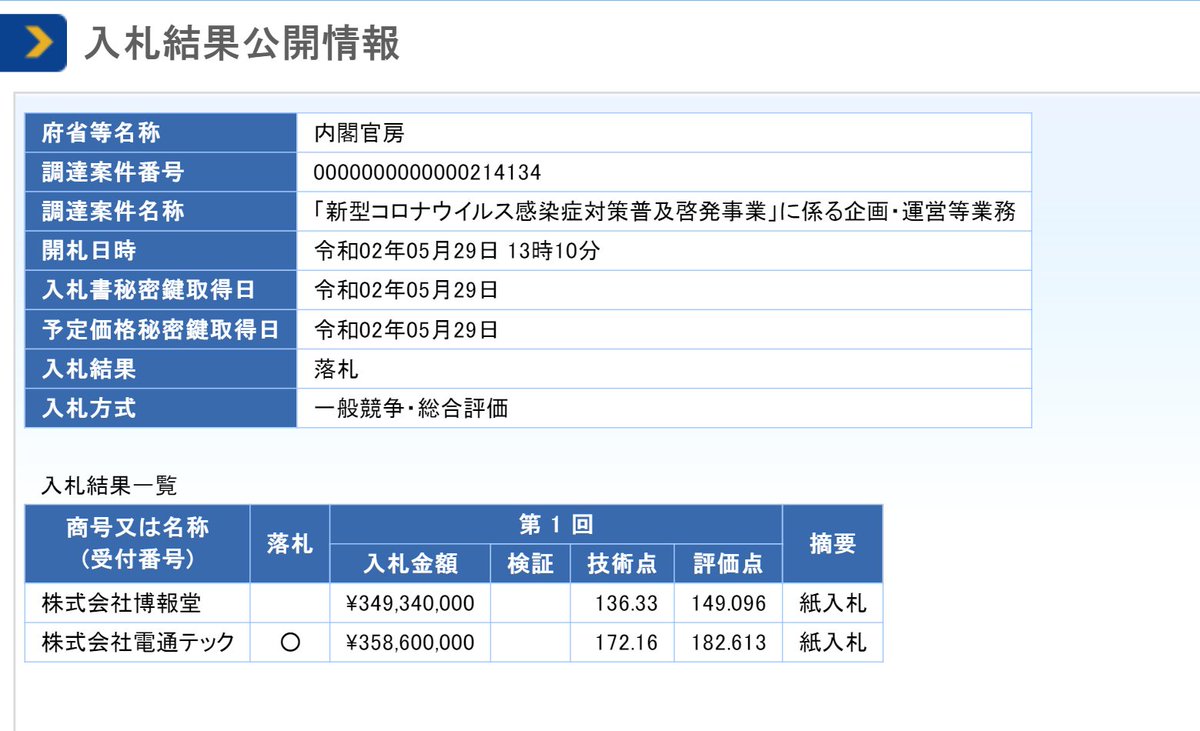Viewport: 1200px width, 731px height.
Task: Click the date next to 入札書秘密鍵取得日
Action: (406, 290)
